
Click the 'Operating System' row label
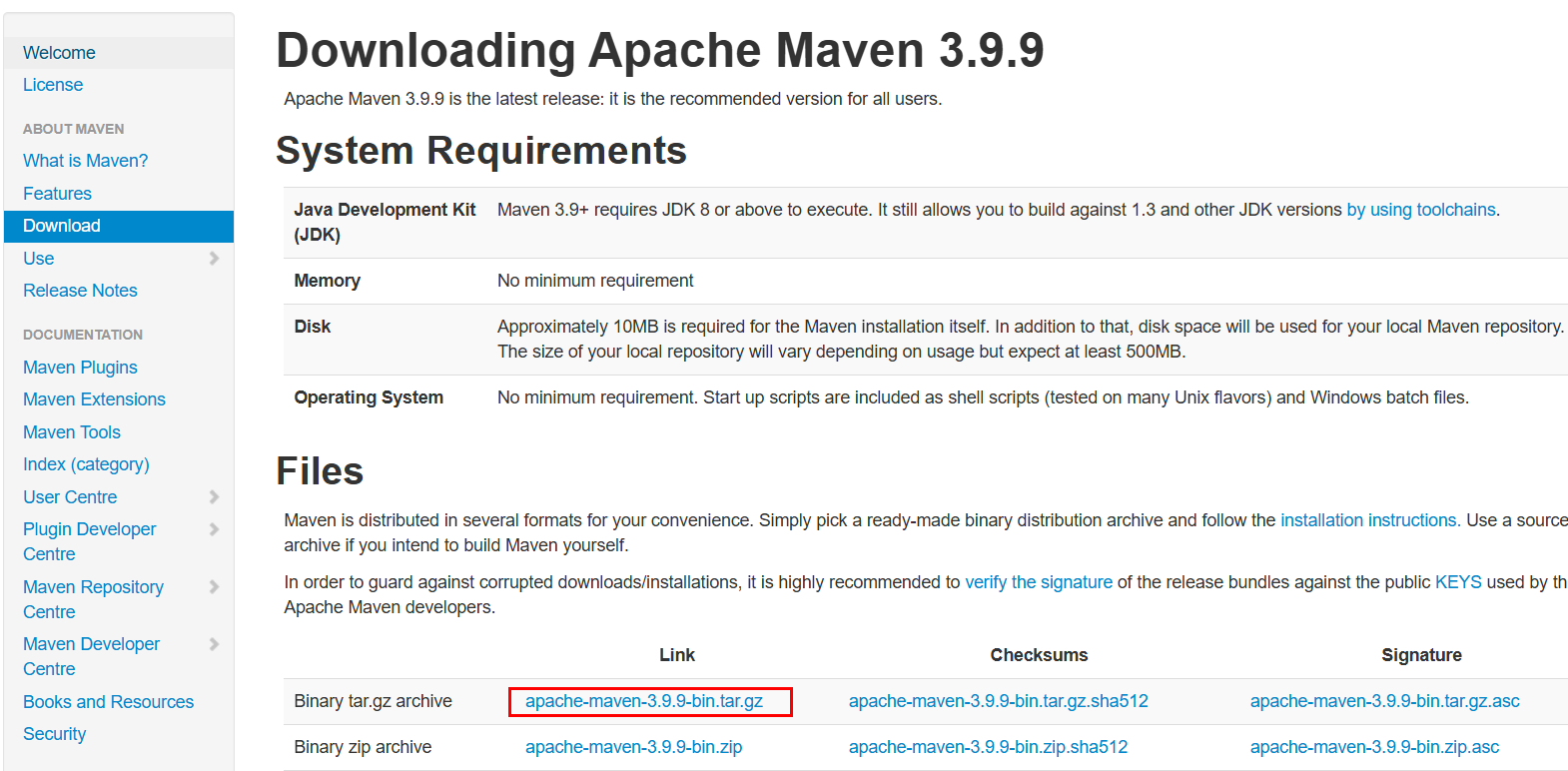coord(369,397)
